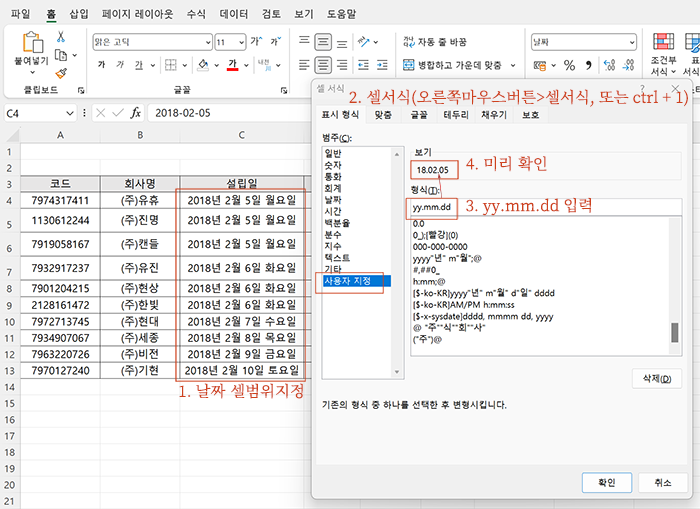Click the Paste clipboard icon
700x509 pixels.
click(x=33, y=43)
